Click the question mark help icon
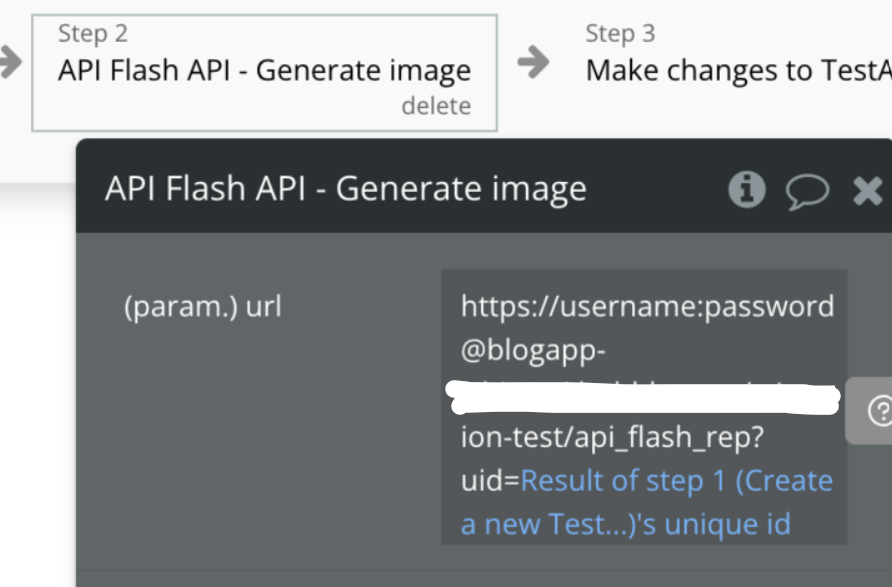 point(879,410)
